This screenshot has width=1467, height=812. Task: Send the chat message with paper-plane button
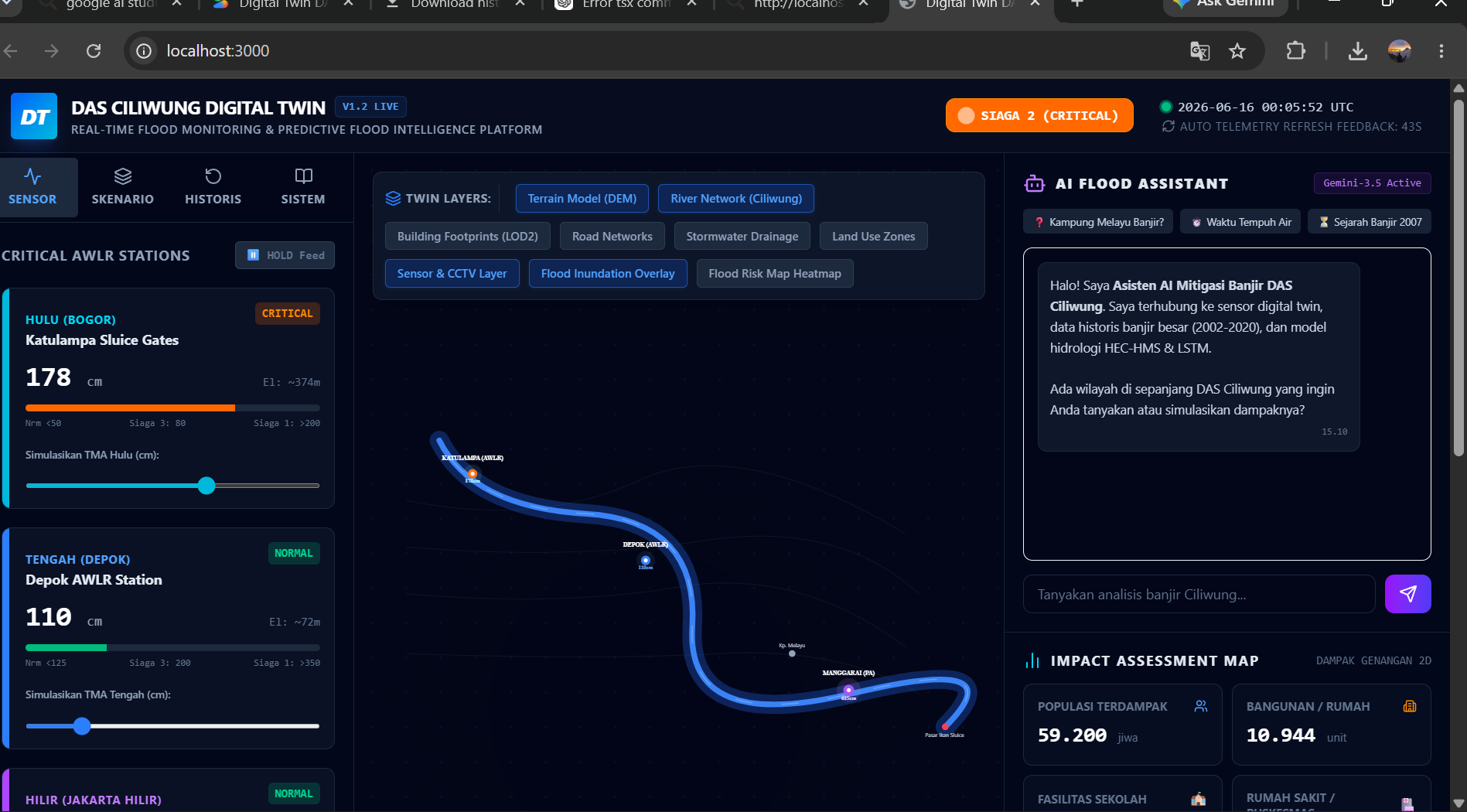pos(1407,594)
